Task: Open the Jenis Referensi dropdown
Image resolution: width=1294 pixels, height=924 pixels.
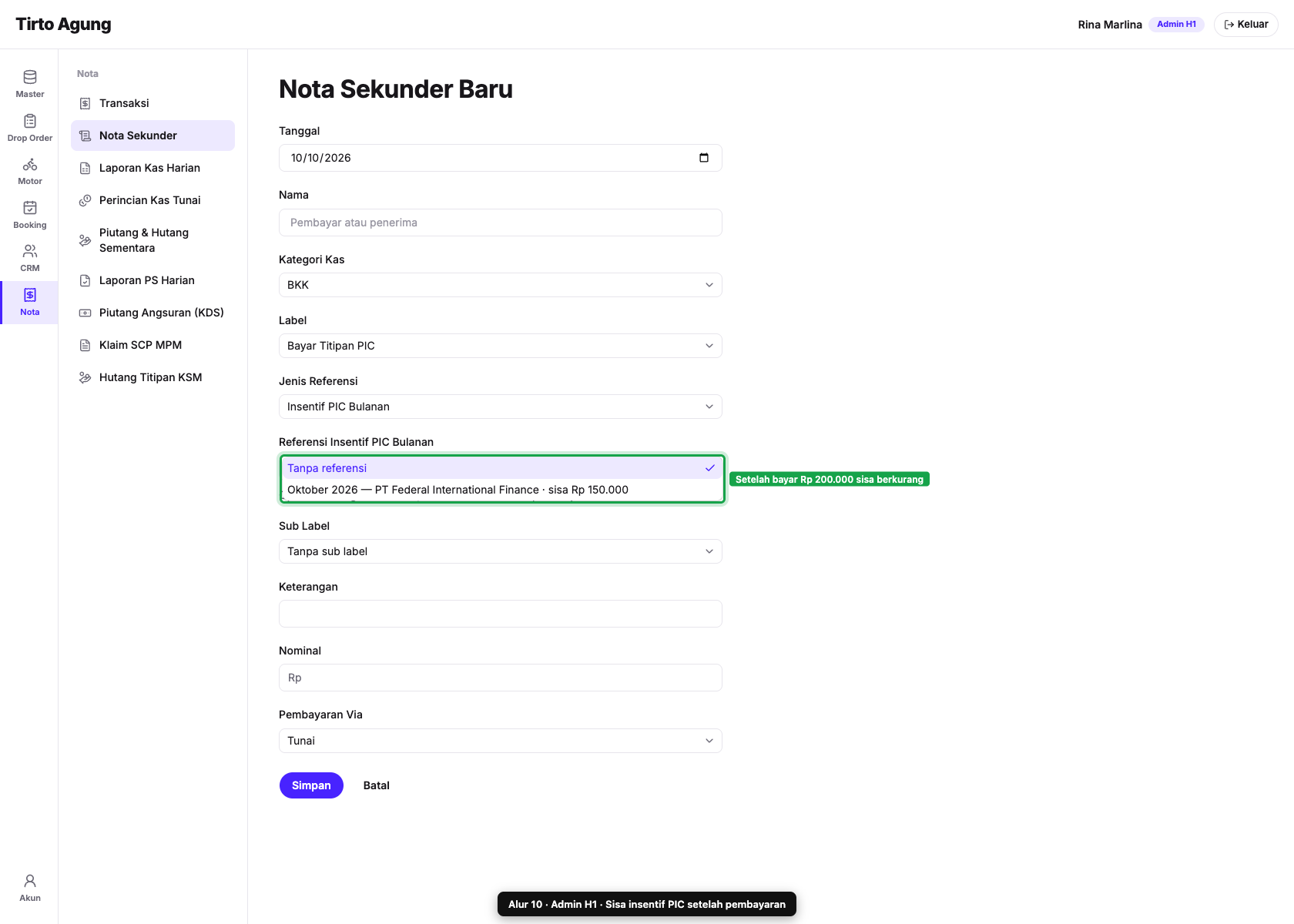Action: (x=500, y=407)
